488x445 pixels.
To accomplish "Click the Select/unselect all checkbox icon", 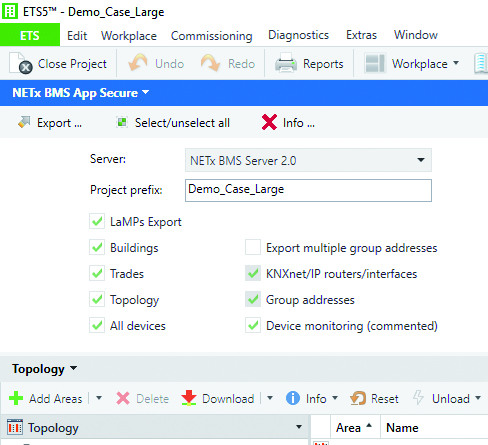I will coord(122,122).
